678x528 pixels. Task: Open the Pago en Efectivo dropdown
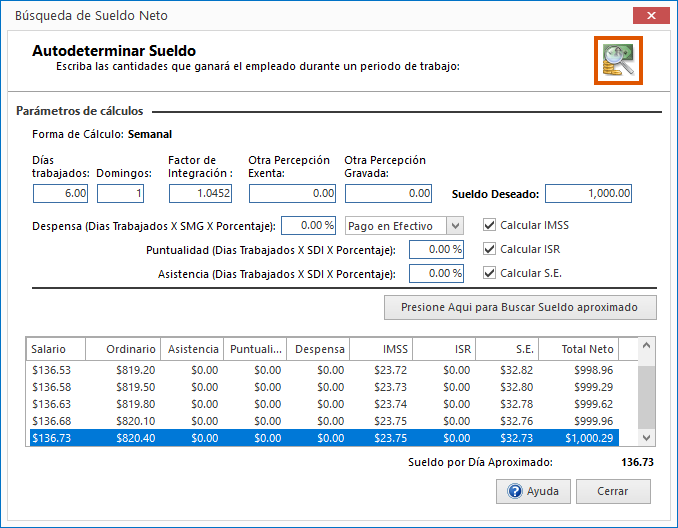point(455,226)
